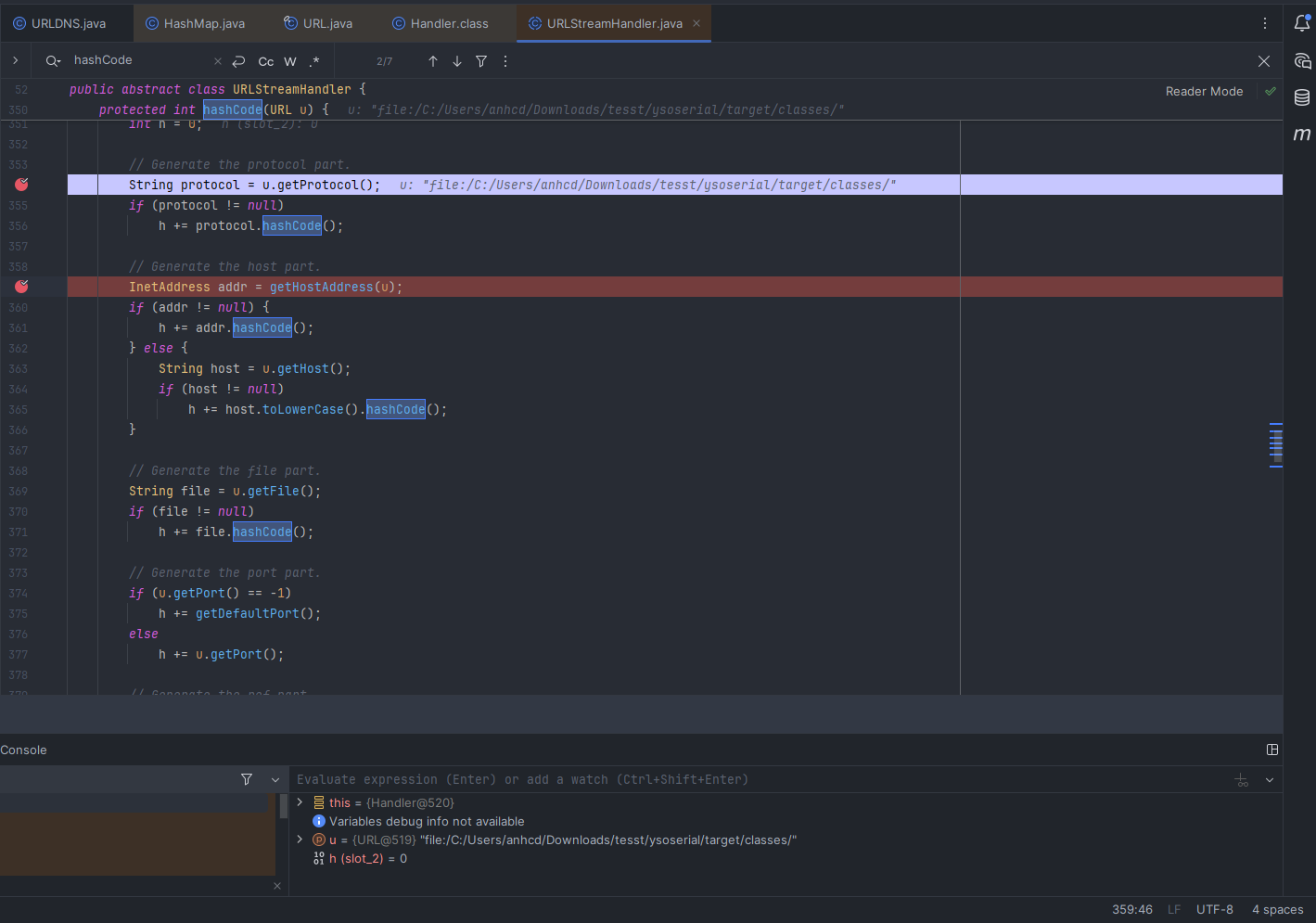
Task: Click the editor scrollbar occurrence markers
Action: [x=1276, y=445]
